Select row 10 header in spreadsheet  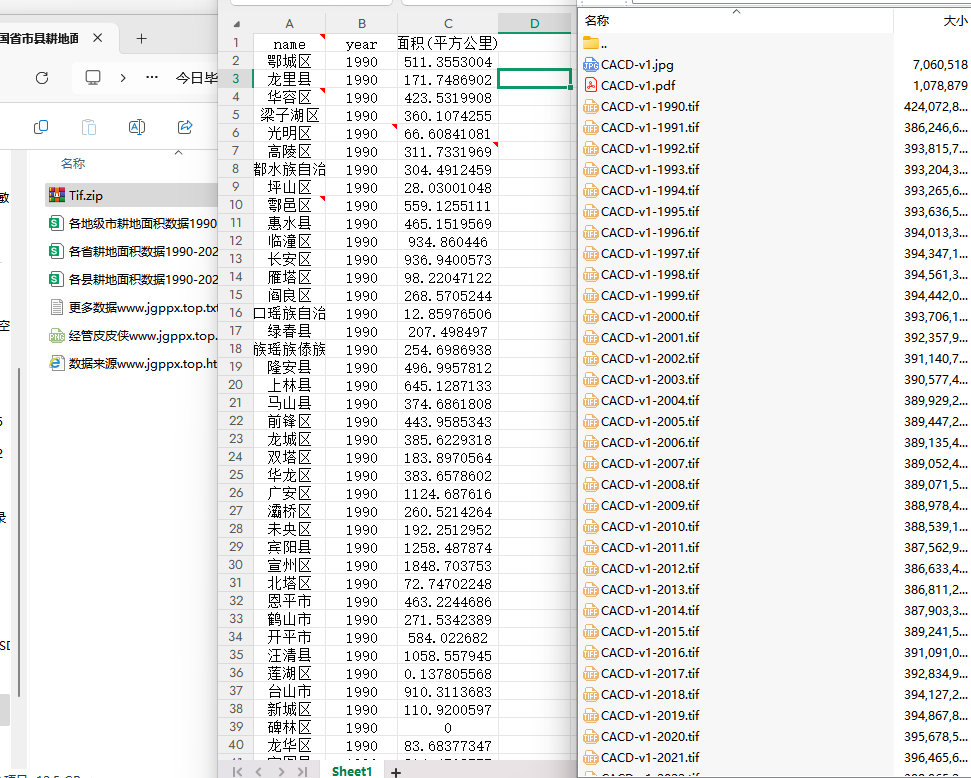(235, 205)
